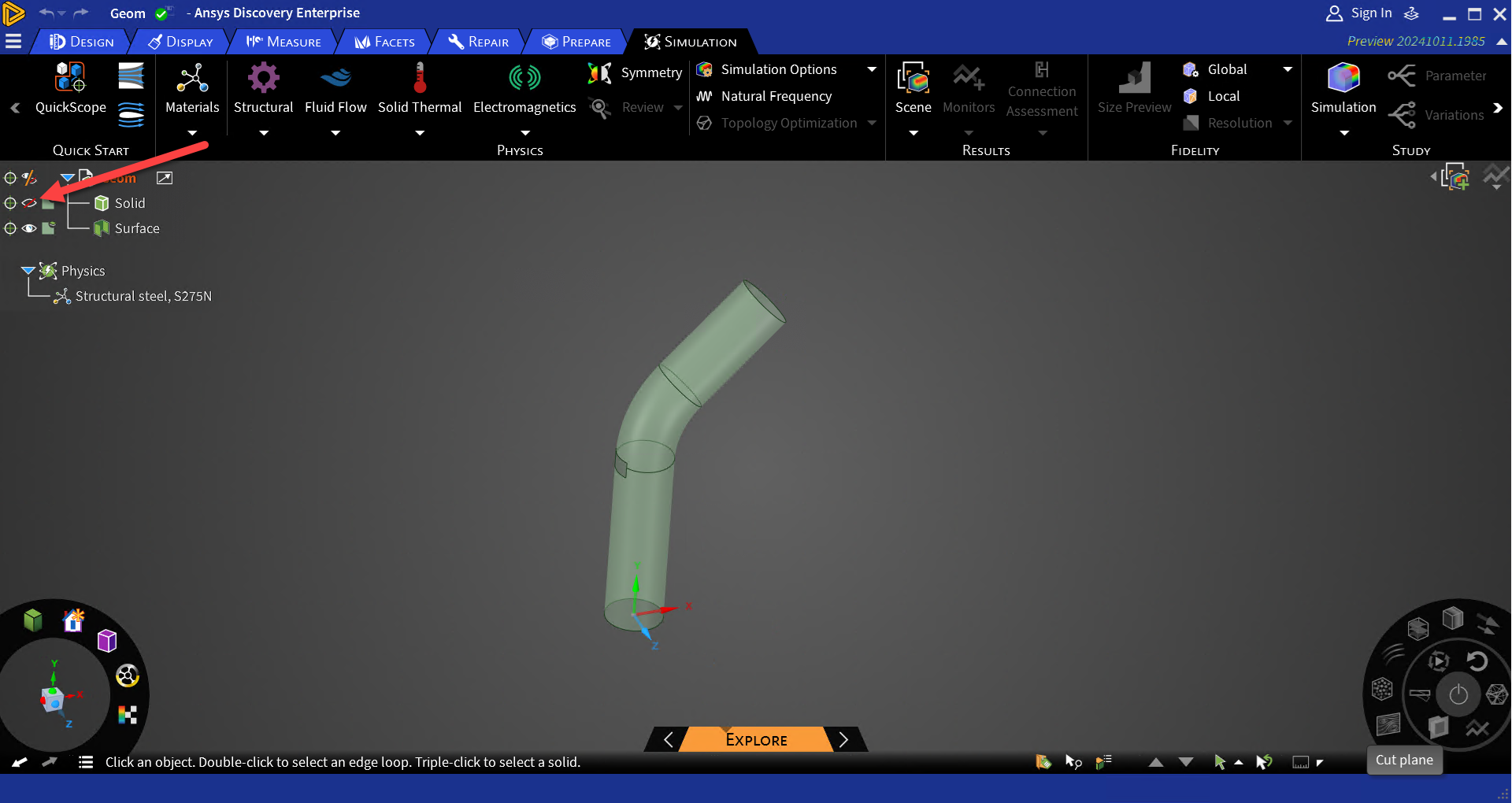1512x803 pixels.
Task: Toggle visibility eye of the Surface body
Action: [x=29, y=228]
